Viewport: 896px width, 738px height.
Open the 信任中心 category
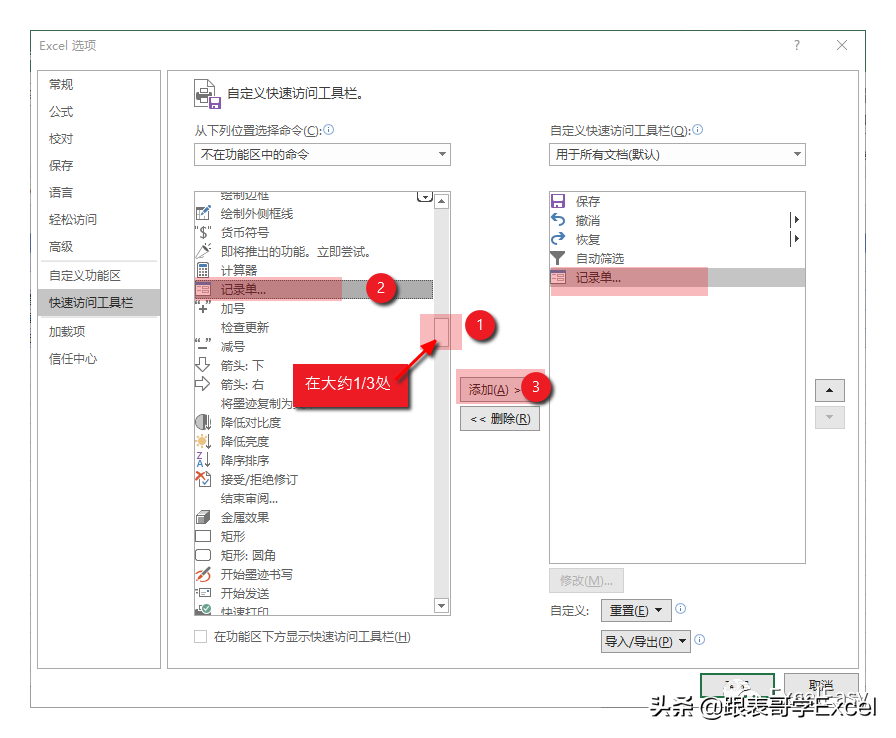[99, 358]
